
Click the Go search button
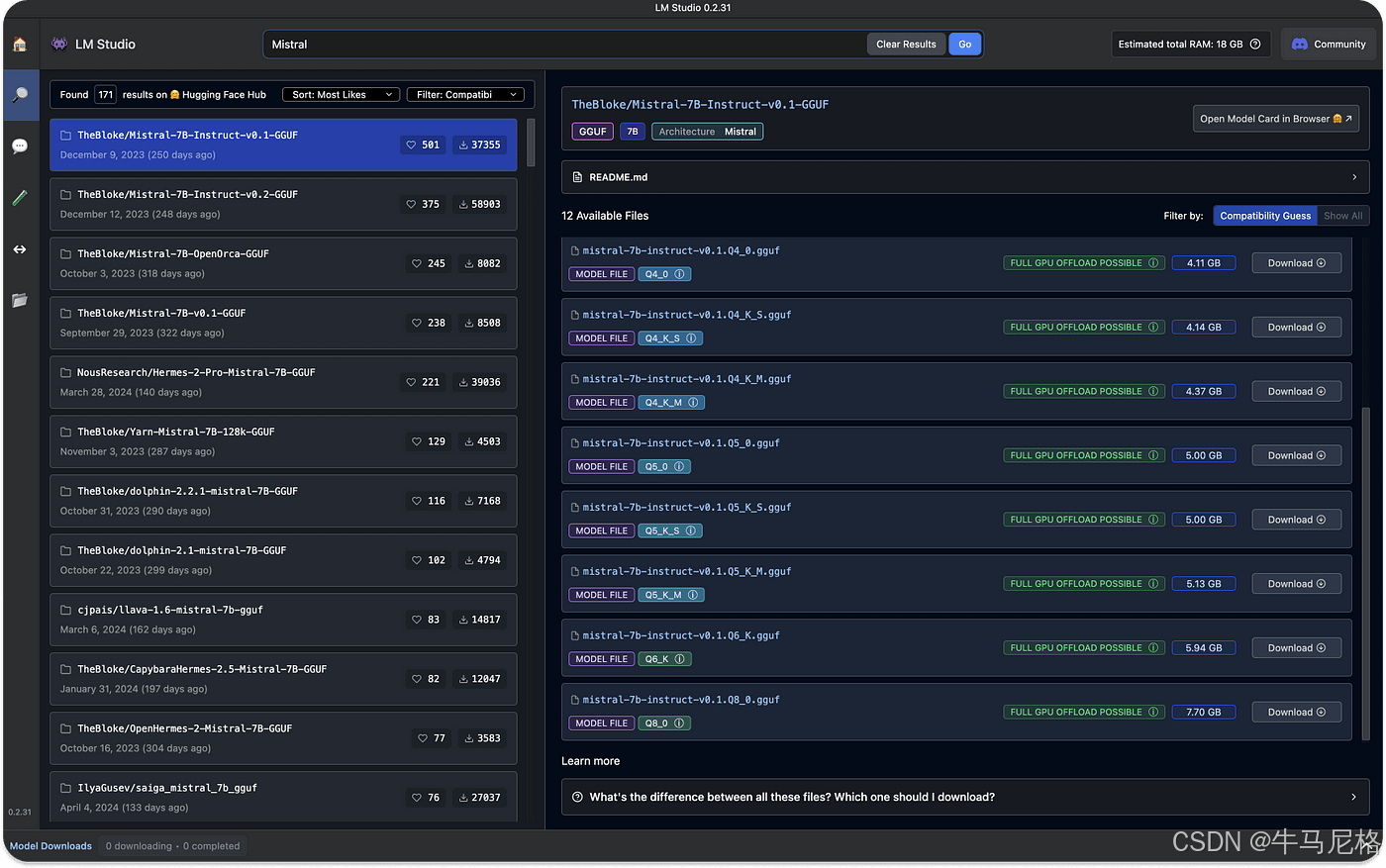[964, 44]
